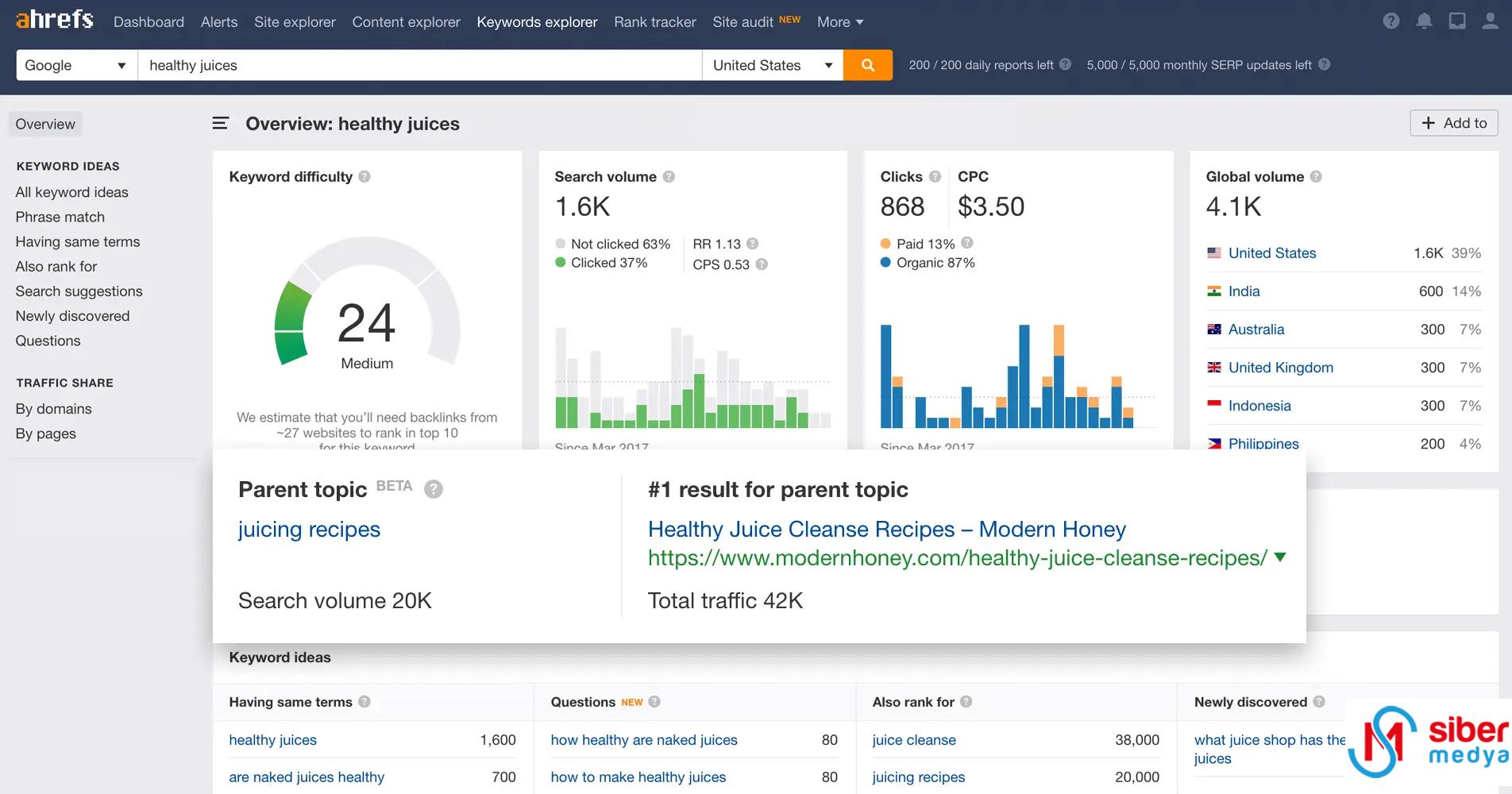Select Overview in left sidebar
The height and width of the screenshot is (794, 1512).
(45, 124)
